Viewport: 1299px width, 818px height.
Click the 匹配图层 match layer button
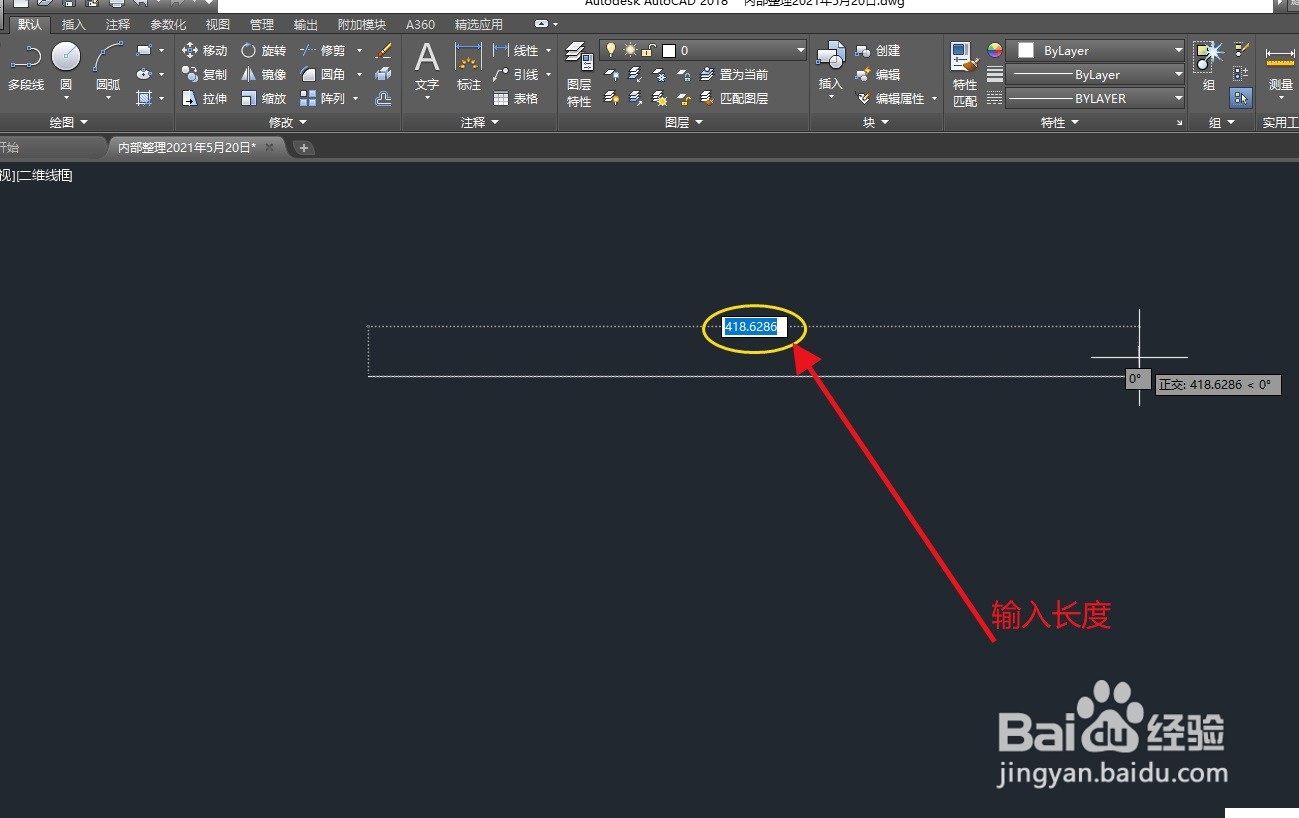click(734, 98)
